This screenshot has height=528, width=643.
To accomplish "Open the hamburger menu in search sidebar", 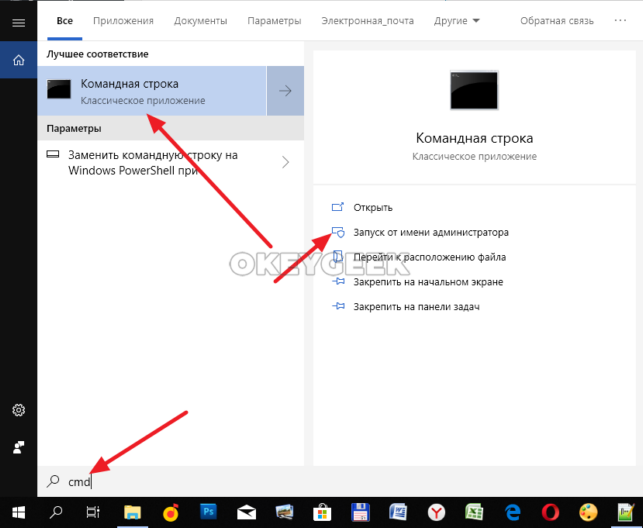I will click(18, 23).
